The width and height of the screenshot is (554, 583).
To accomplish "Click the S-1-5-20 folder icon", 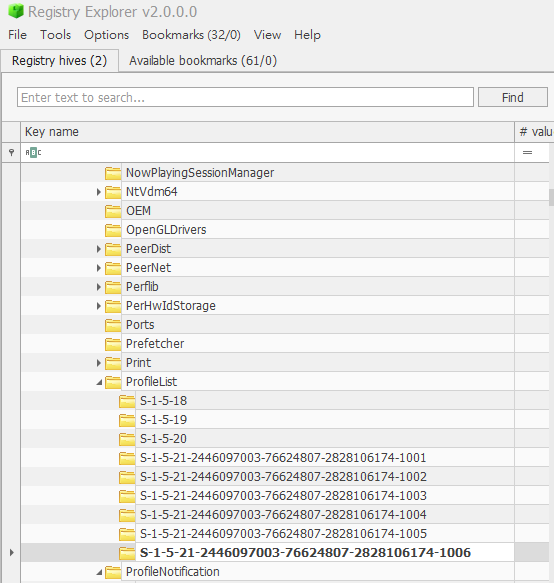I will pos(127,439).
